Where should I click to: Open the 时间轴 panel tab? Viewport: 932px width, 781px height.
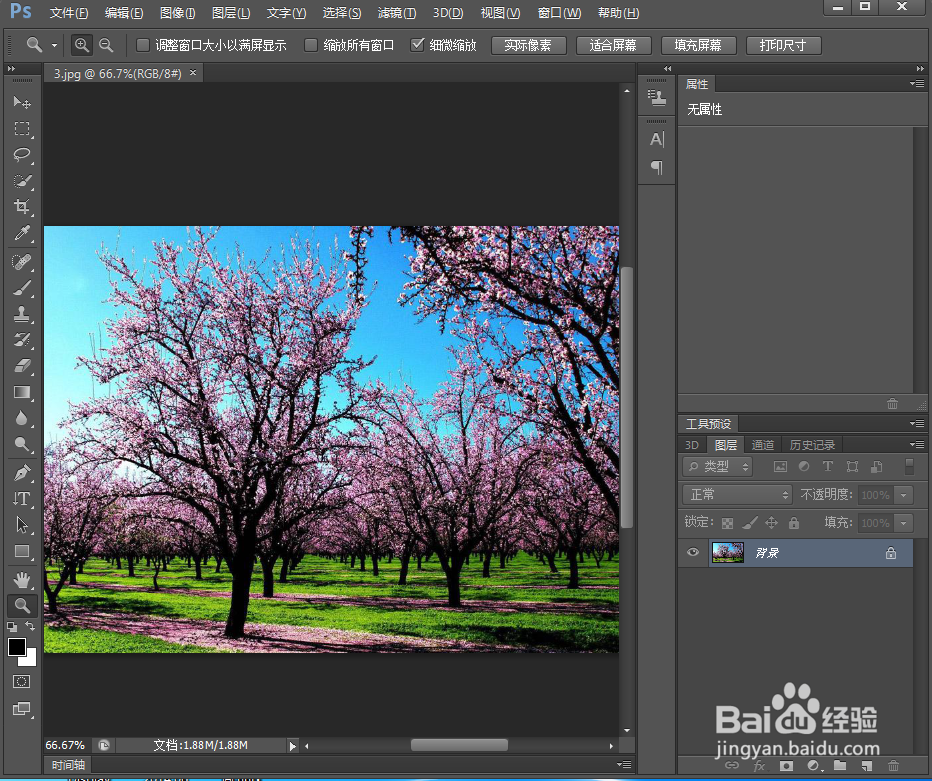(68, 765)
